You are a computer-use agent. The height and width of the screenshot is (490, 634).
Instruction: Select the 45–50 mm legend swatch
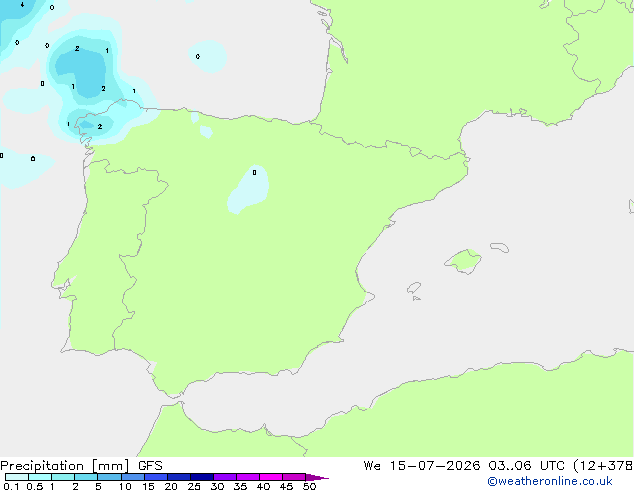294,477
